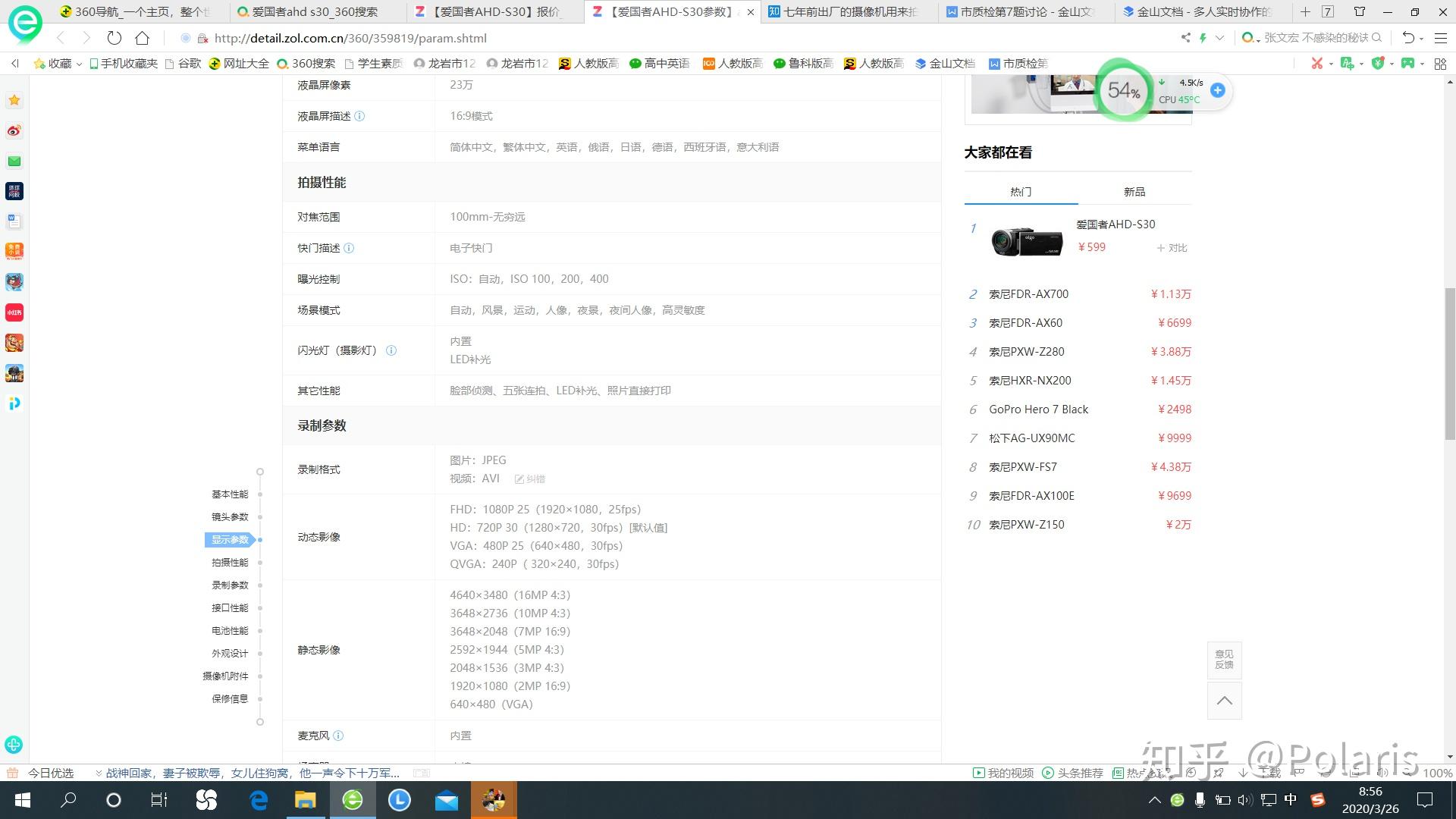The height and width of the screenshot is (819, 1456).
Task: Click info icon beside 麦克风
Action: coord(338,736)
